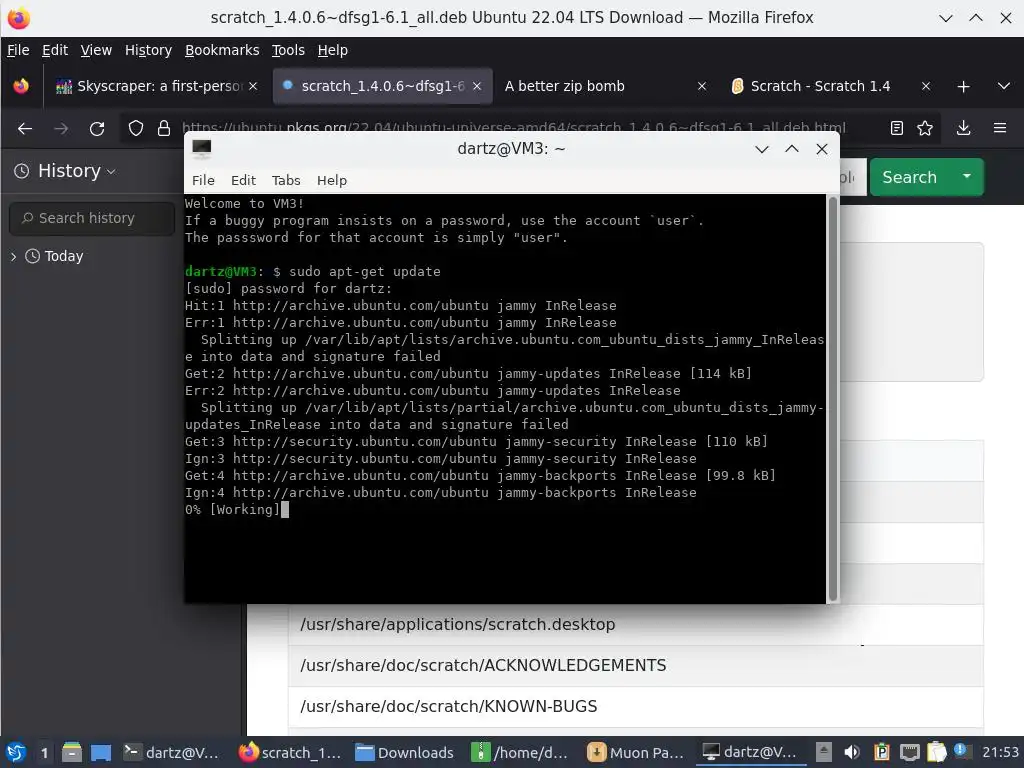Click the Firefox back arrow button
Screen dimensions: 1024x768
[x=25, y=129]
